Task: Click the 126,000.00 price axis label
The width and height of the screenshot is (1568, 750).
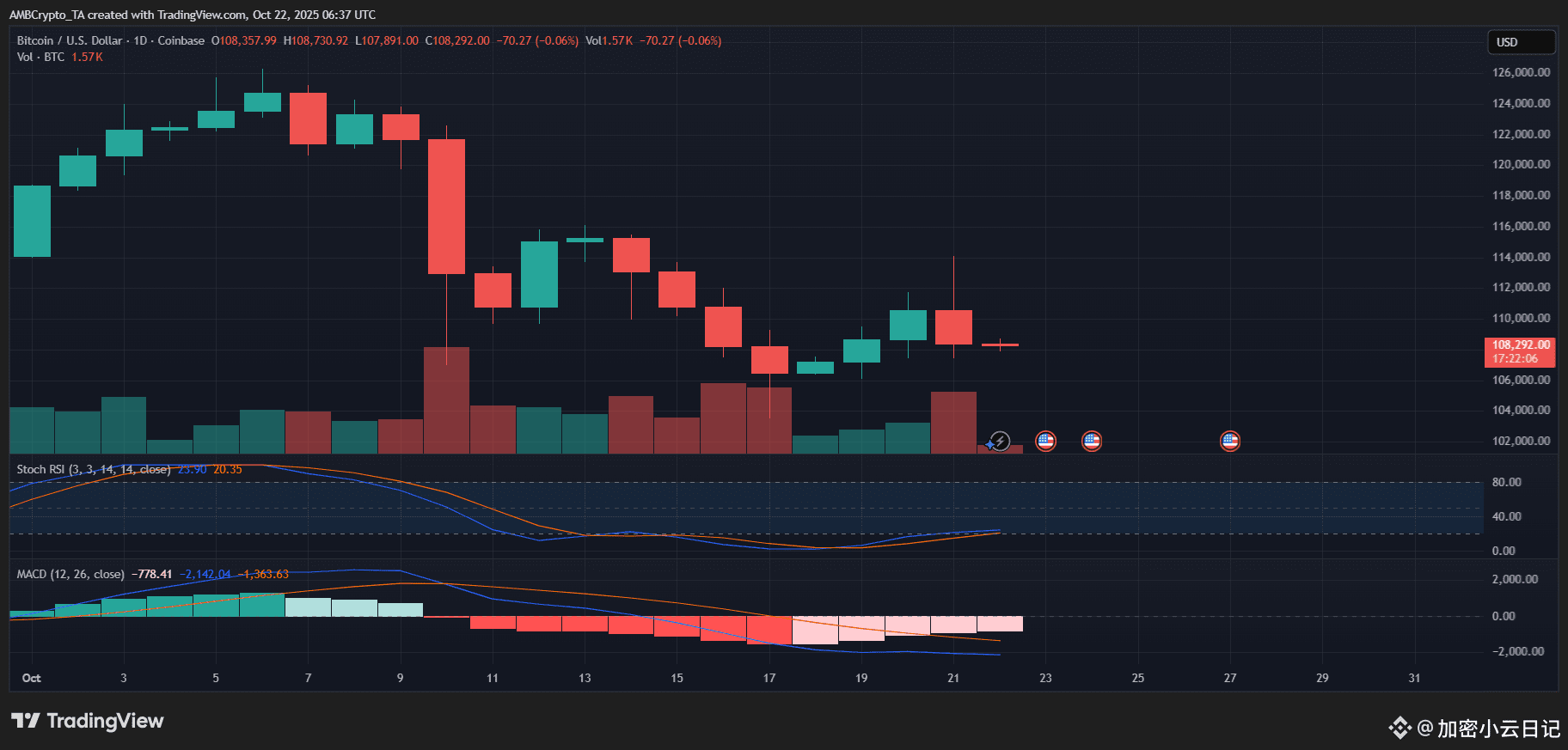Action: [1521, 72]
